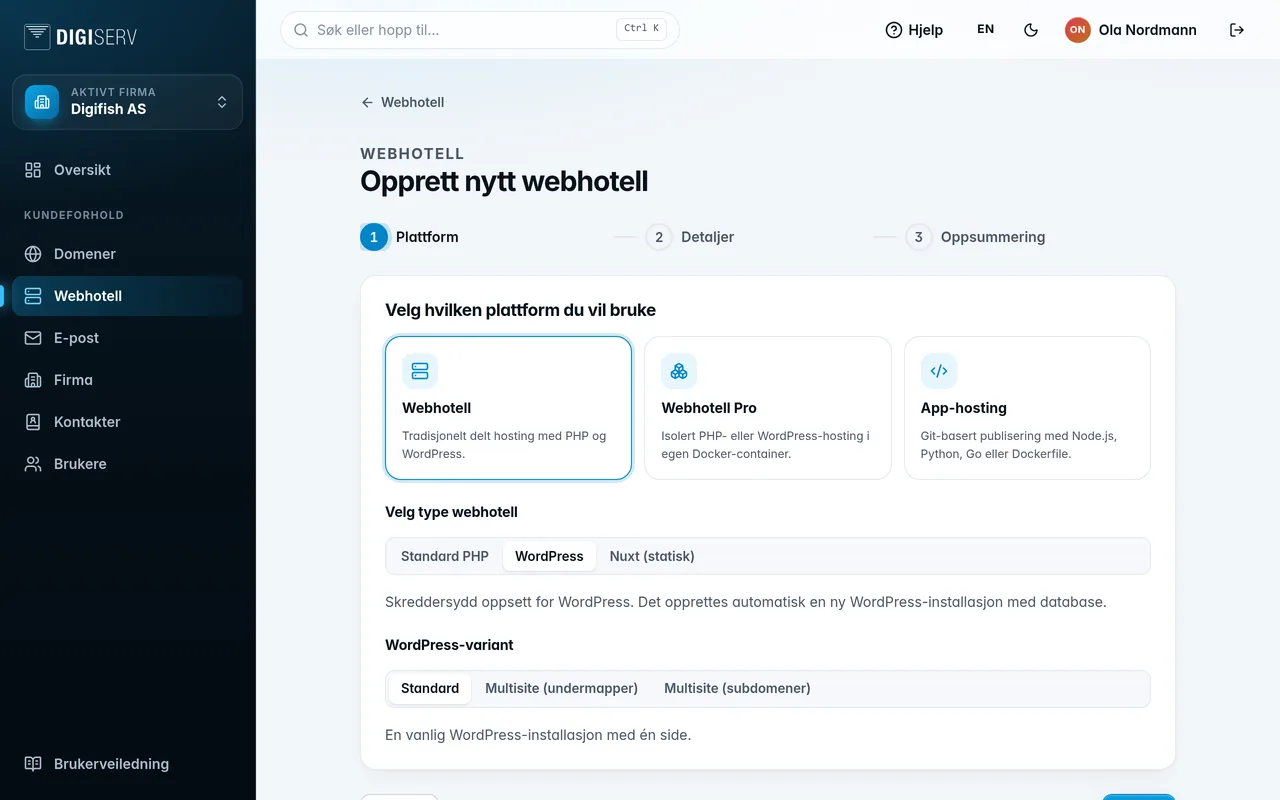The image size is (1280, 800).
Task: Click the Kontakter address book icon
Action: coord(33,422)
